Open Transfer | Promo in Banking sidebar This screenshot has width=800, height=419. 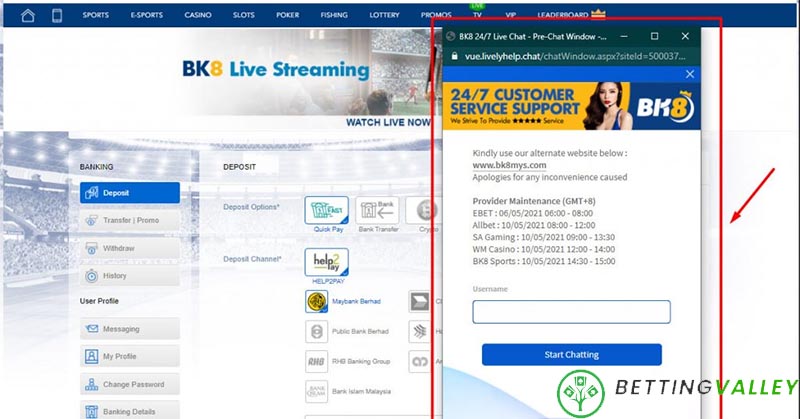[130, 220]
